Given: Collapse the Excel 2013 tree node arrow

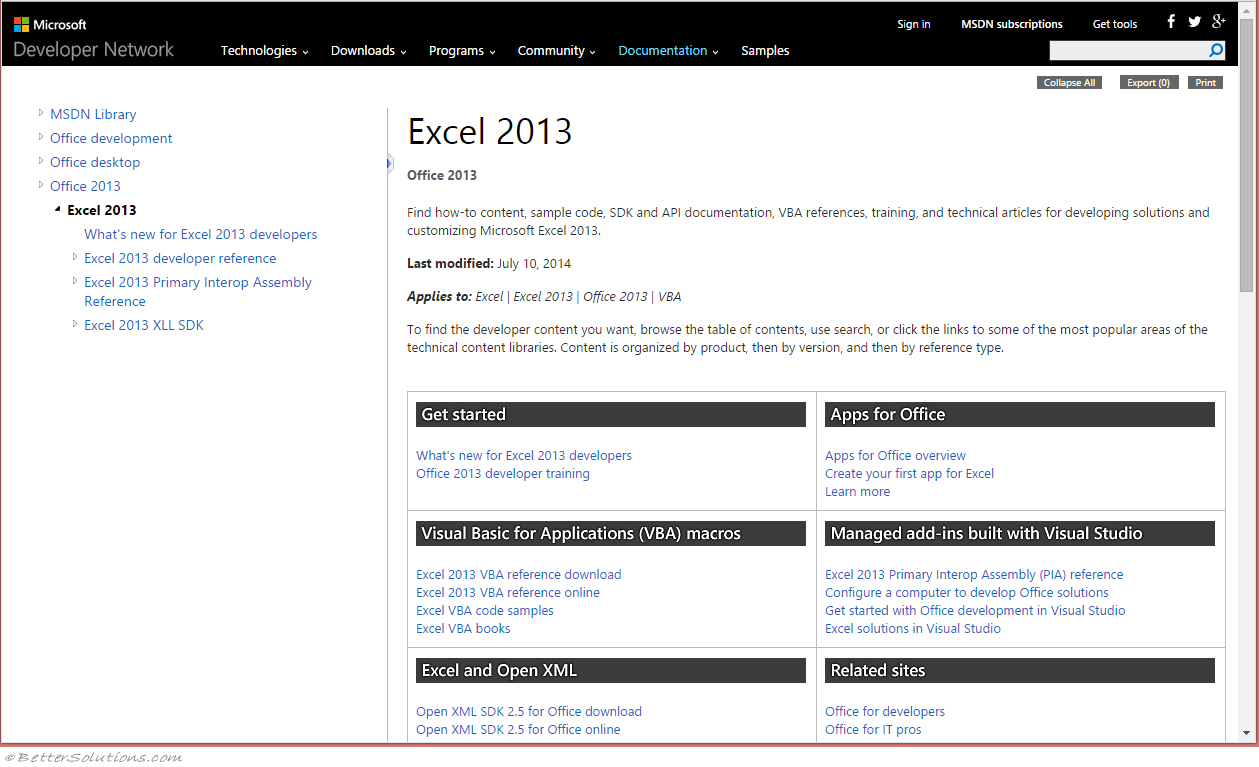Looking at the screenshot, I should click(x=58, y=210).
